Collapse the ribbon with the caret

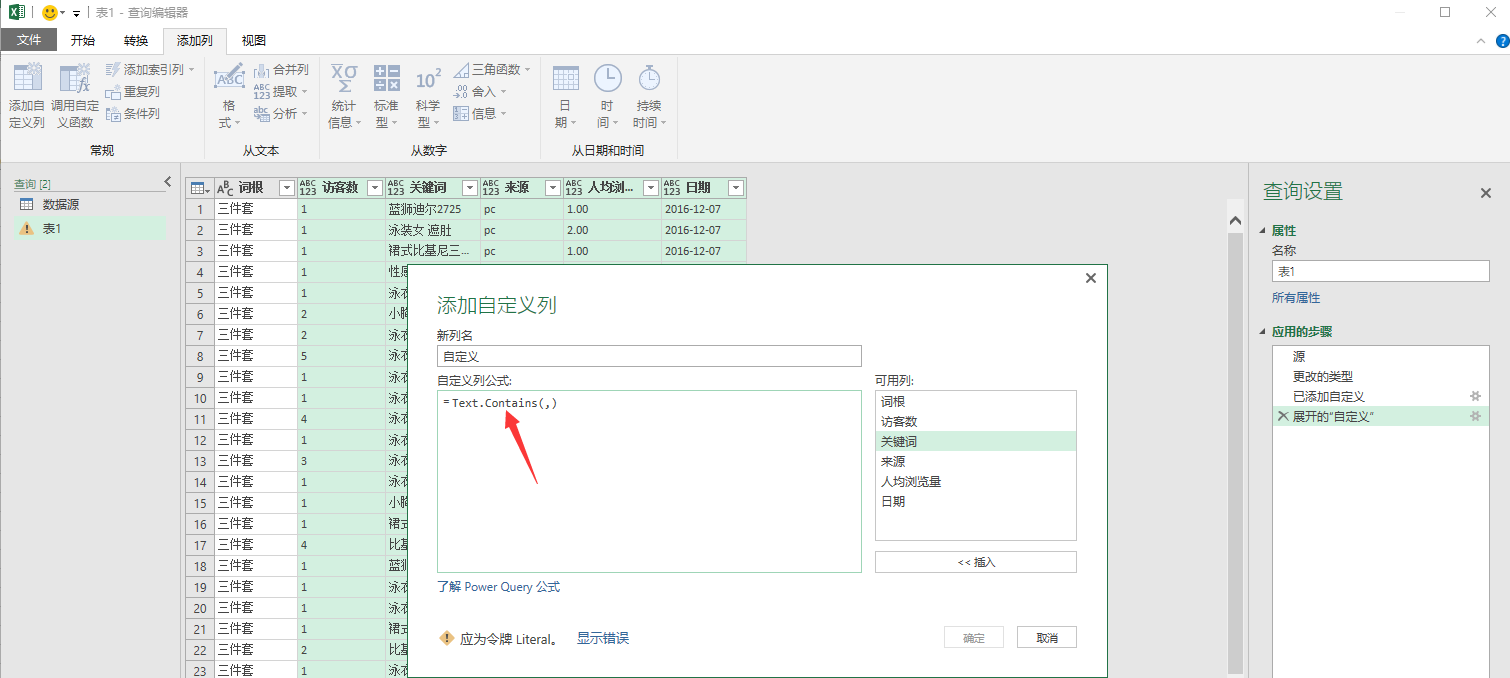[x=1481, y=41]
